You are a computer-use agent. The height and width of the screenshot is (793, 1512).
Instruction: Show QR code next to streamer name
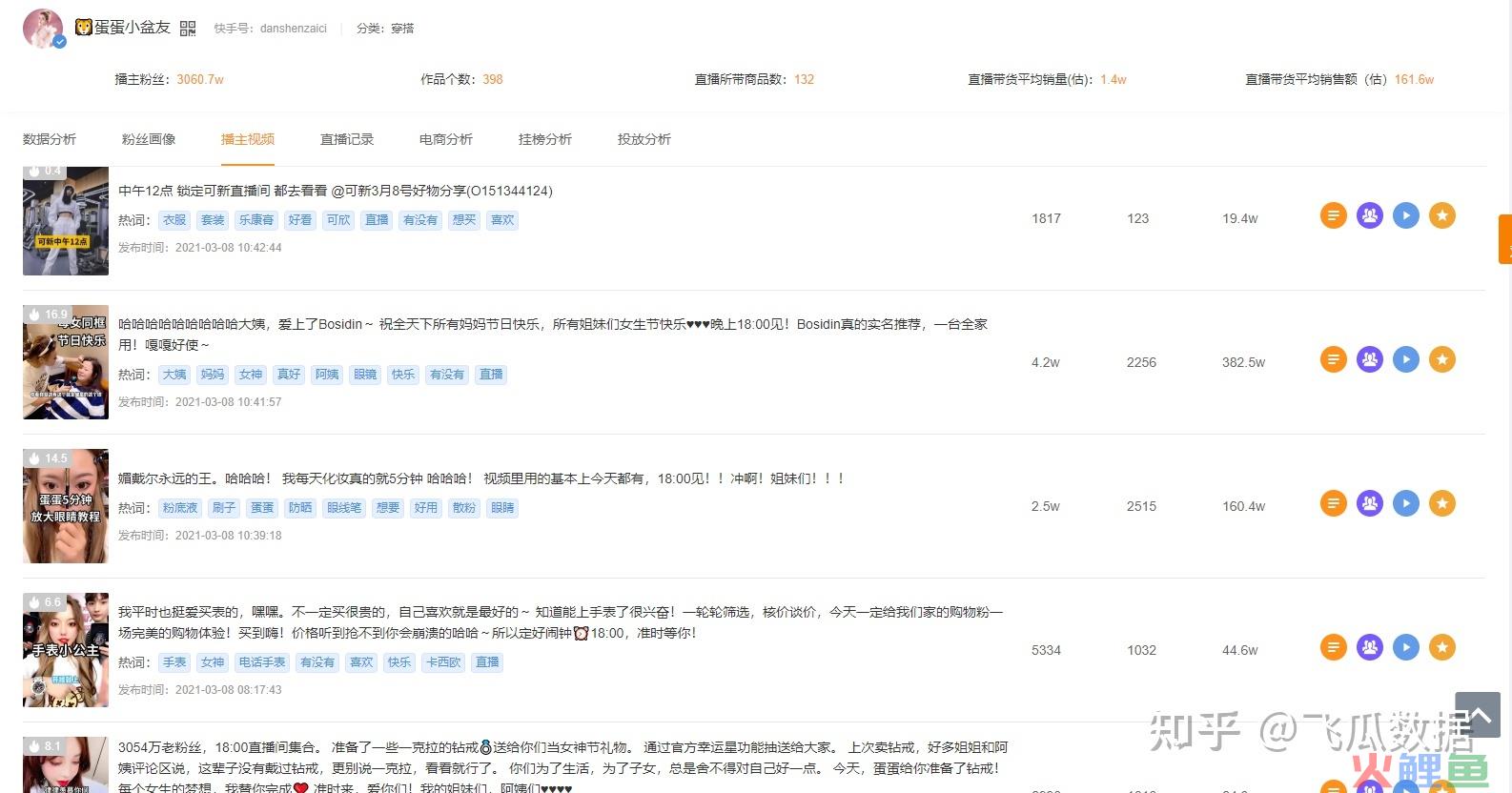click(x=188, y=29)
